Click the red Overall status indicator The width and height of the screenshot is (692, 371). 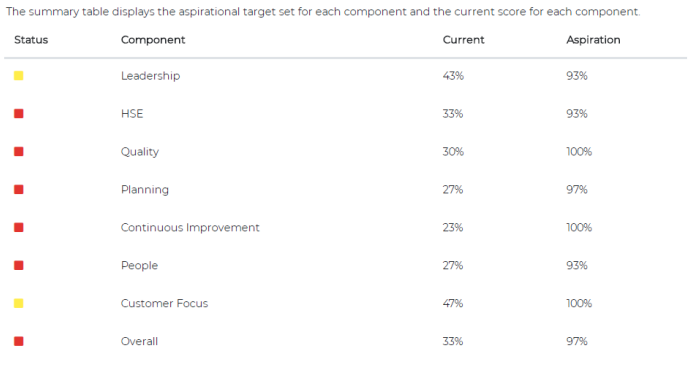pyautogui.click(x=19, y=341)
